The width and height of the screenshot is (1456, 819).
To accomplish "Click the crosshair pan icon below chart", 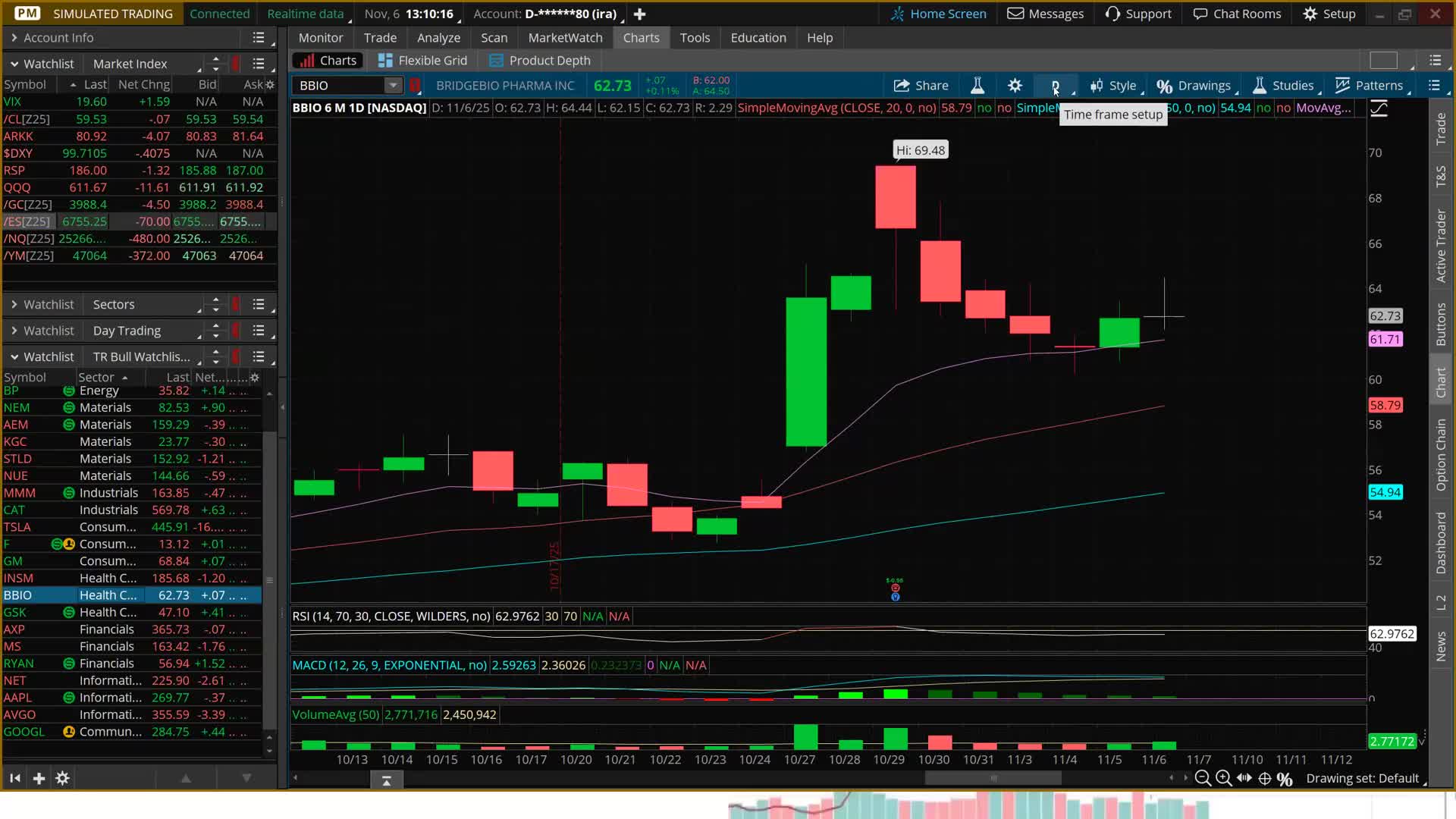I will (1265, 778).
